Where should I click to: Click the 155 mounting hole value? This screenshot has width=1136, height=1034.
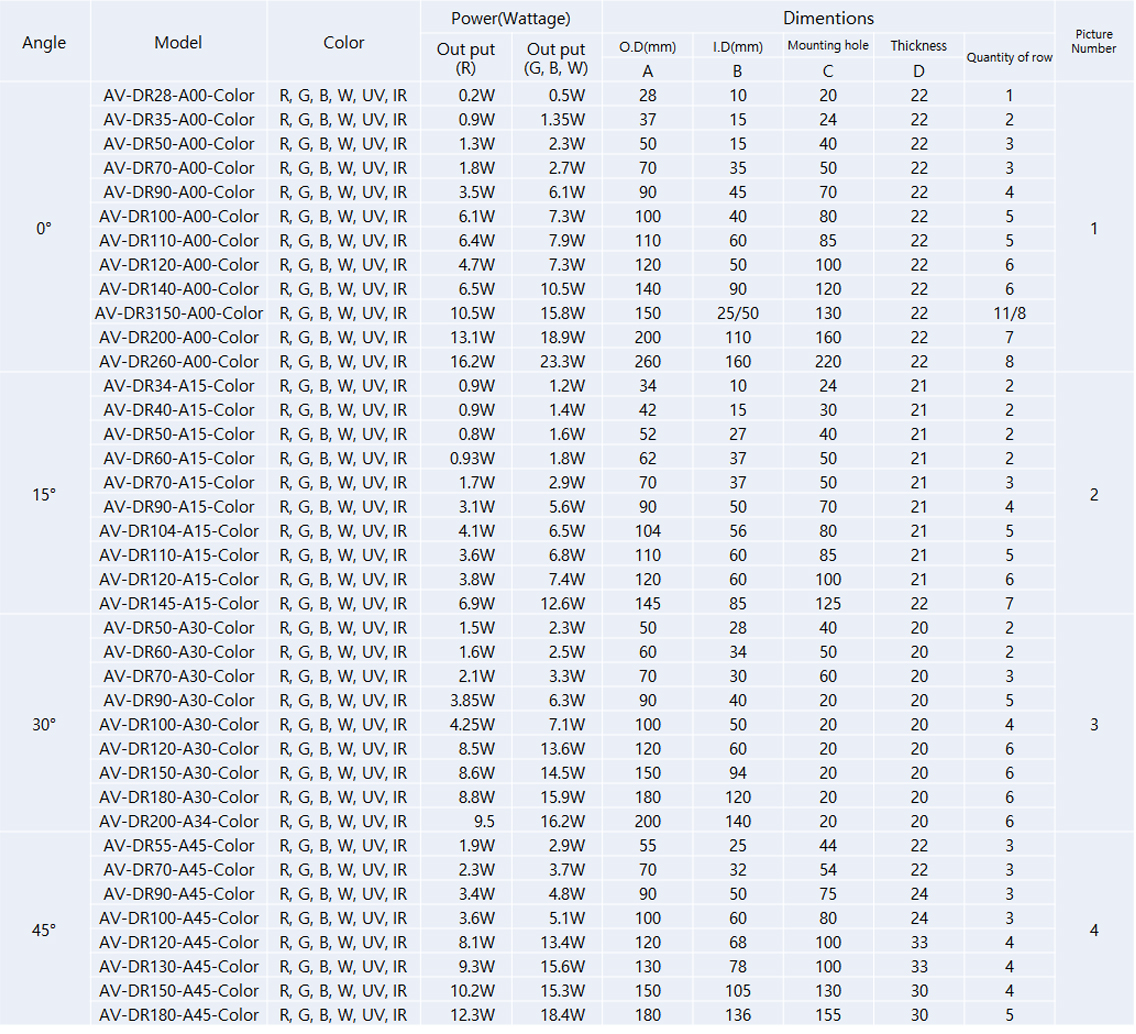click(828, 1015)
